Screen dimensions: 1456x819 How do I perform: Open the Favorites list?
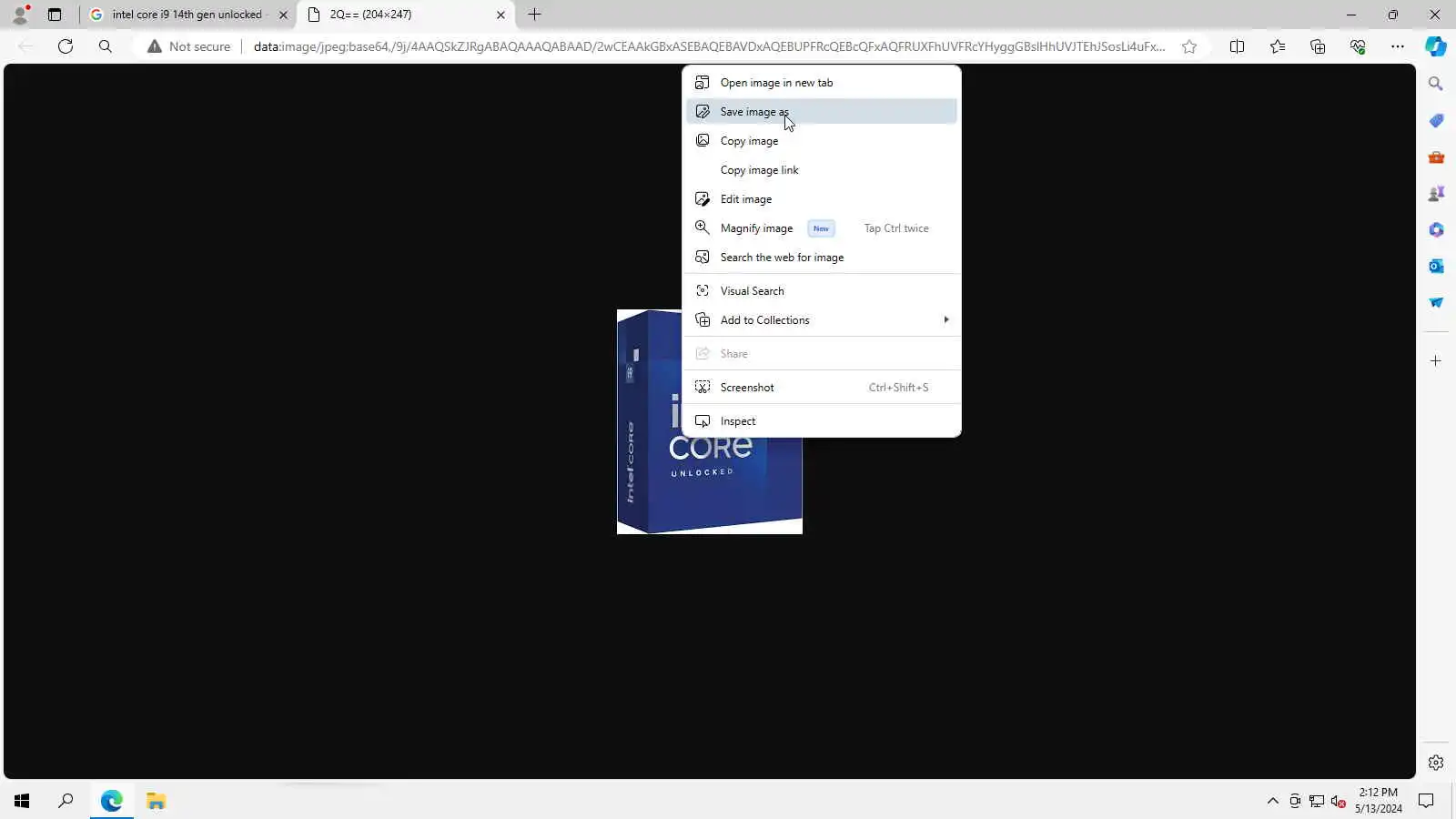click(1278, 46)
